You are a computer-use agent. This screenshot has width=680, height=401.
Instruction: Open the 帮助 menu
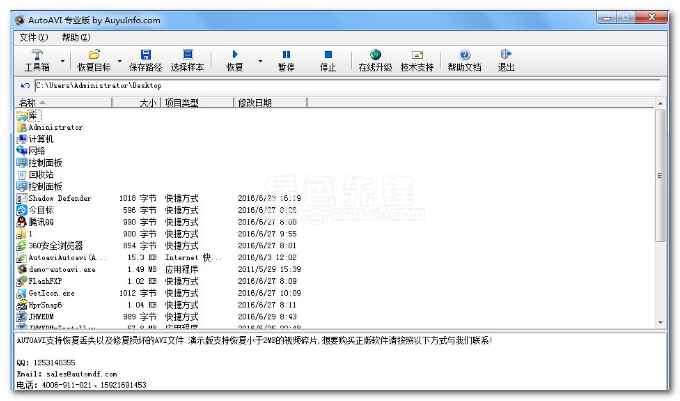75,37
